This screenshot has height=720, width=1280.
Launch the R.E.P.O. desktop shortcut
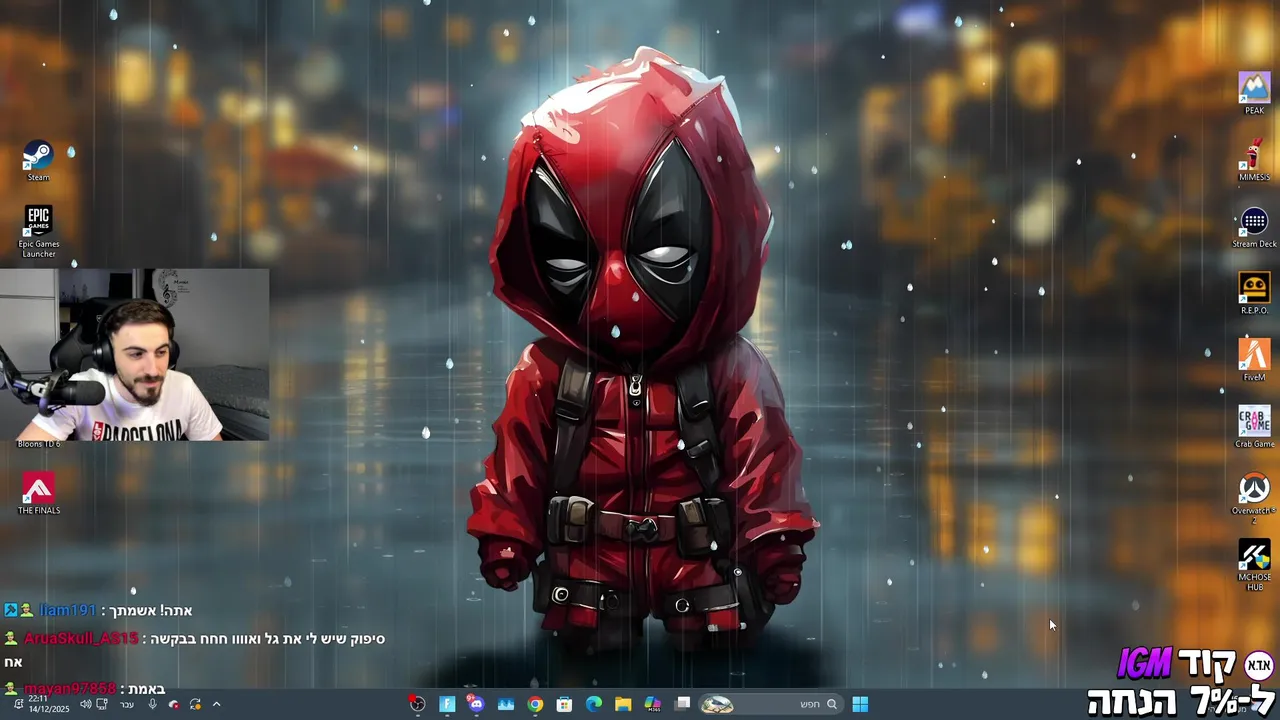[x=1254, y=294]
